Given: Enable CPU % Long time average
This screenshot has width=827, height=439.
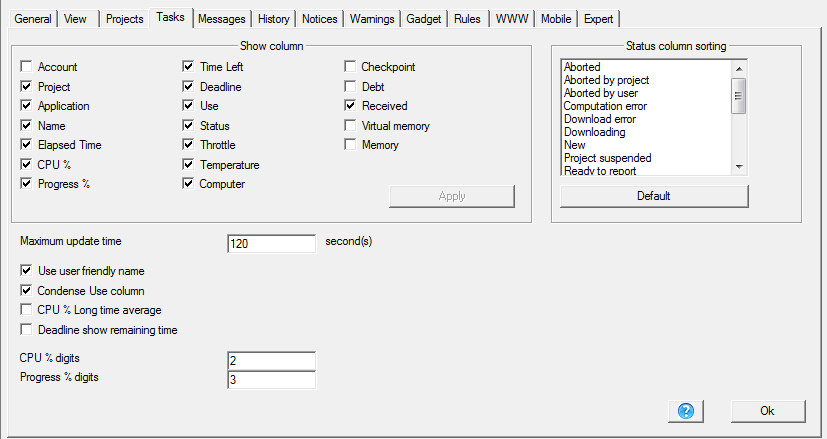Looking at the screenshot, I should coord(26,310).
